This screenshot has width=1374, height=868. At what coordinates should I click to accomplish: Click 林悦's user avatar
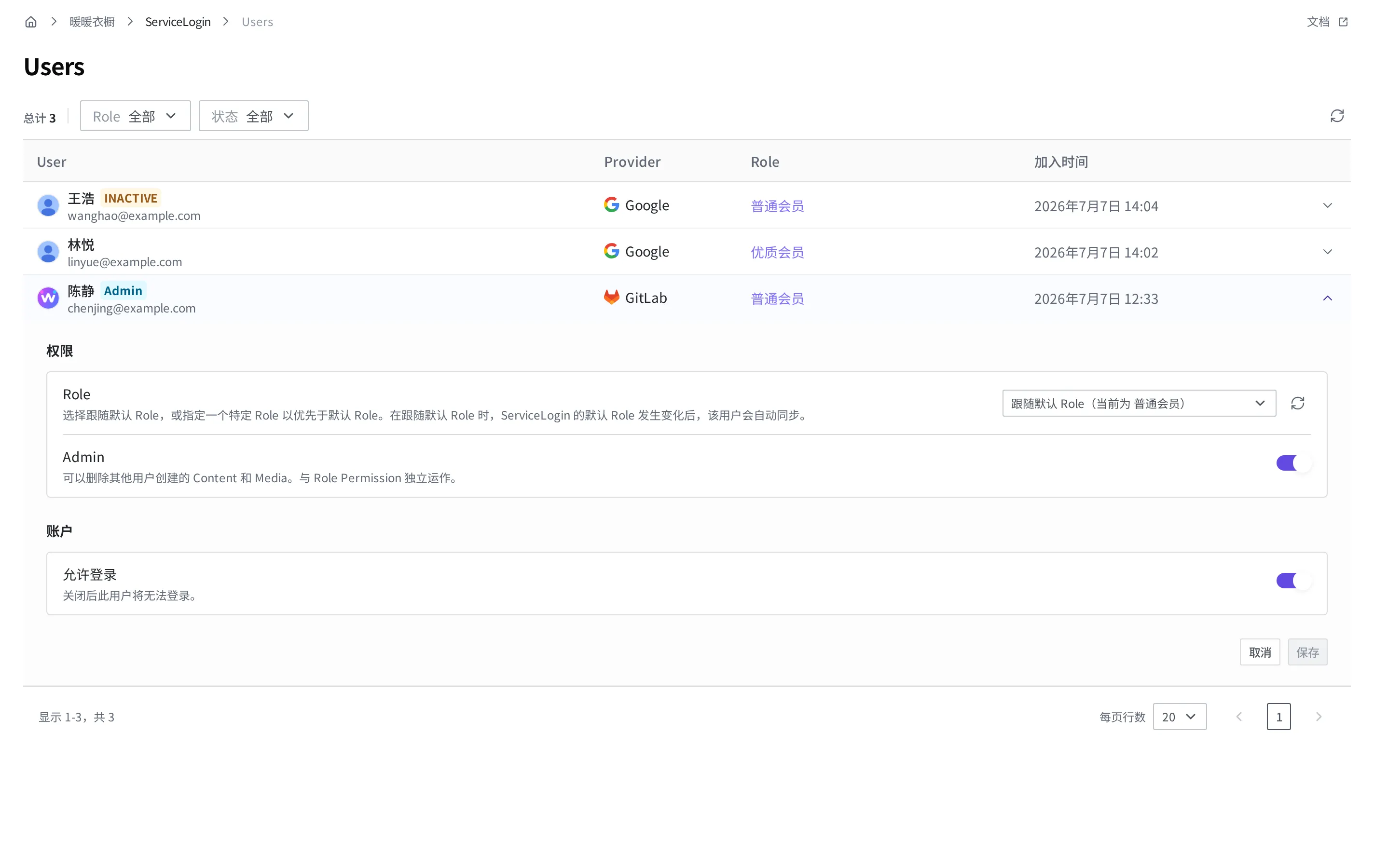point(48,252)
